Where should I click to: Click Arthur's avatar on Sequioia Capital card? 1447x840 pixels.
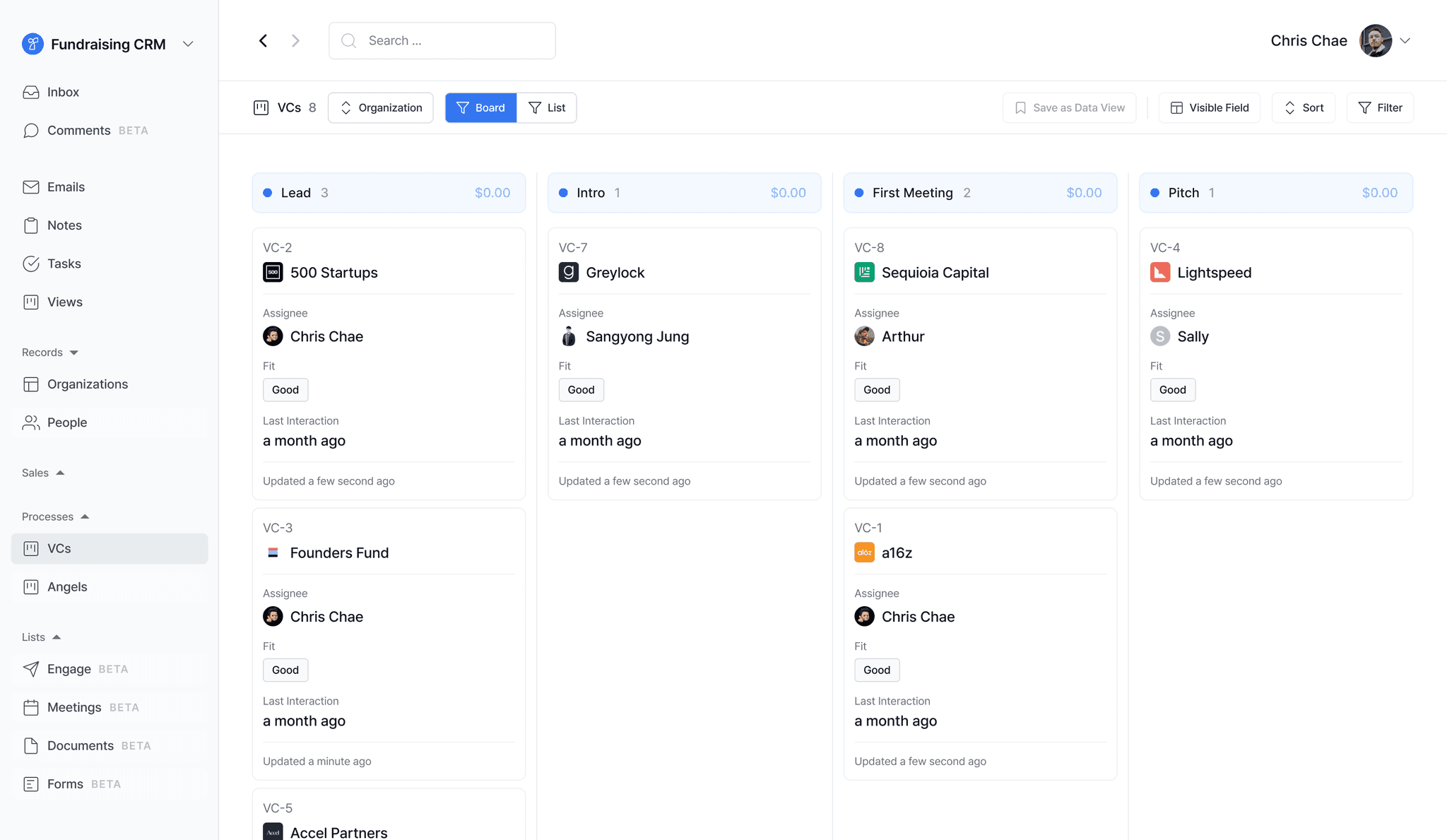(x=864, y=336)
